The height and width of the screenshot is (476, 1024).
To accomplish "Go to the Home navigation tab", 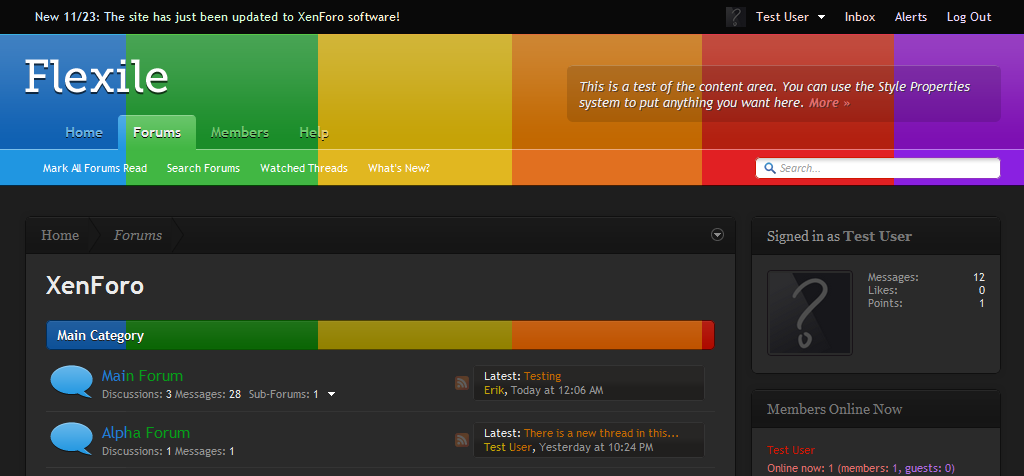I will [x=84, y=132].
